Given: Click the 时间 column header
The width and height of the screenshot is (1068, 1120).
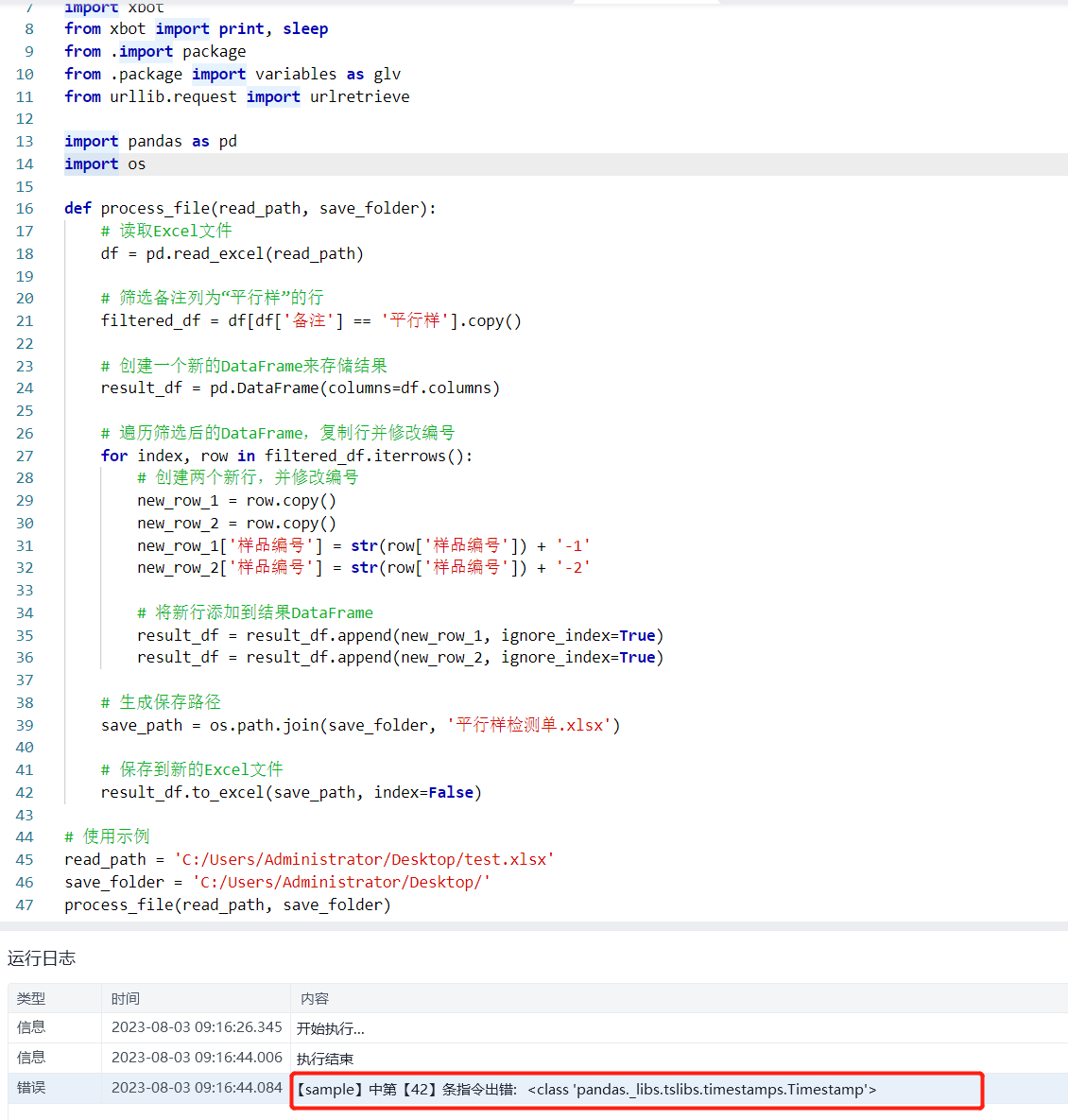Looking at the screenshot, I should coord(125,999).
